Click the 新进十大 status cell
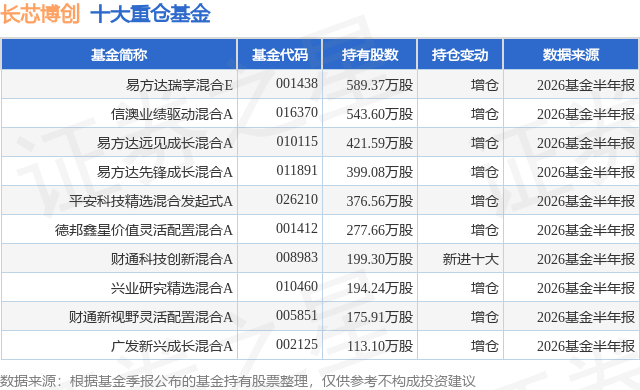Image resolution: width=640 pixels, height=390 pixels. 471,259
